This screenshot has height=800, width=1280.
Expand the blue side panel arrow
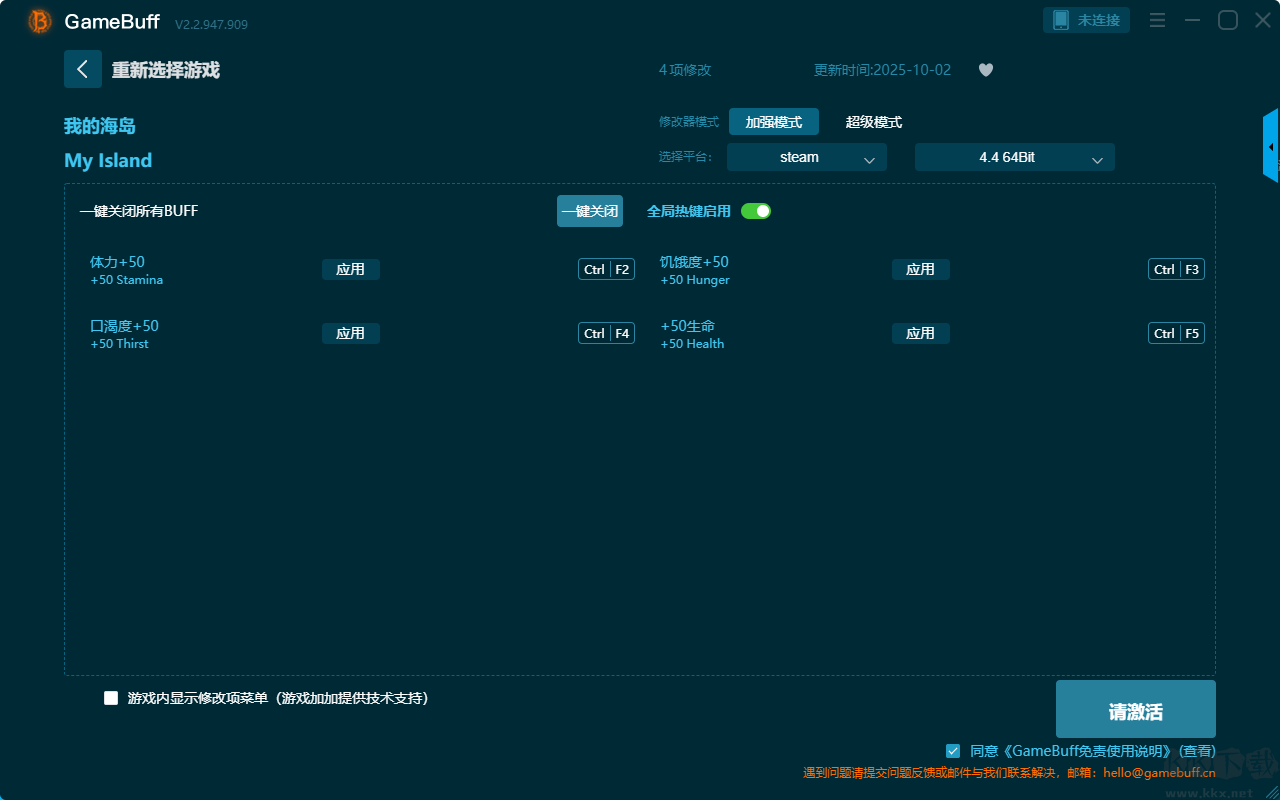click(x=1271, y=147)
